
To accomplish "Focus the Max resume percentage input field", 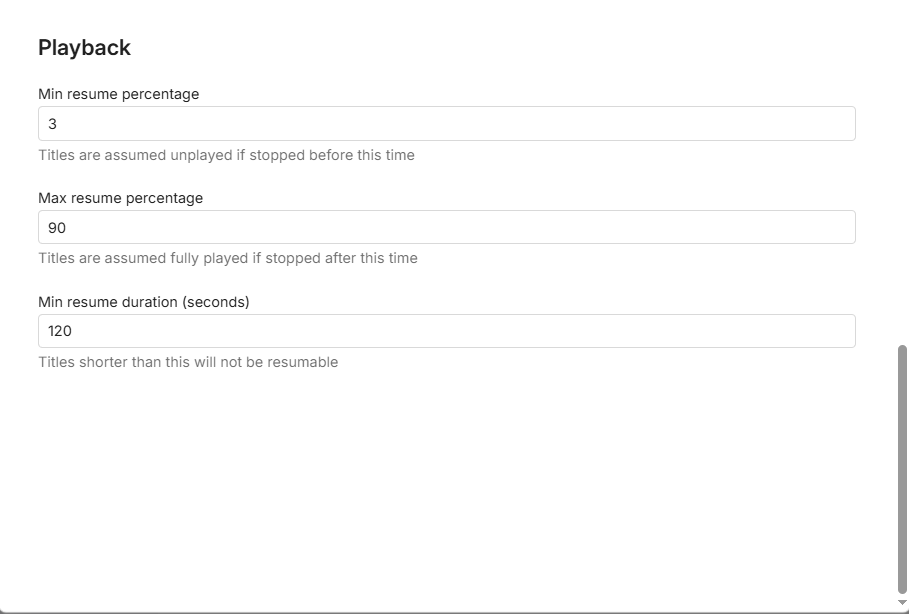I will click(x=446, y=227).
